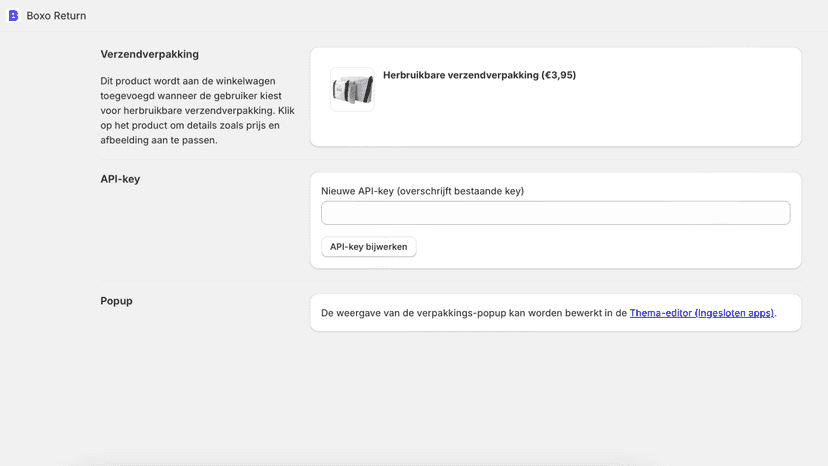The height and width of the screenshot is (466, 828).
Task: Click the 'Popup' section heading
Action: point(116,301)
